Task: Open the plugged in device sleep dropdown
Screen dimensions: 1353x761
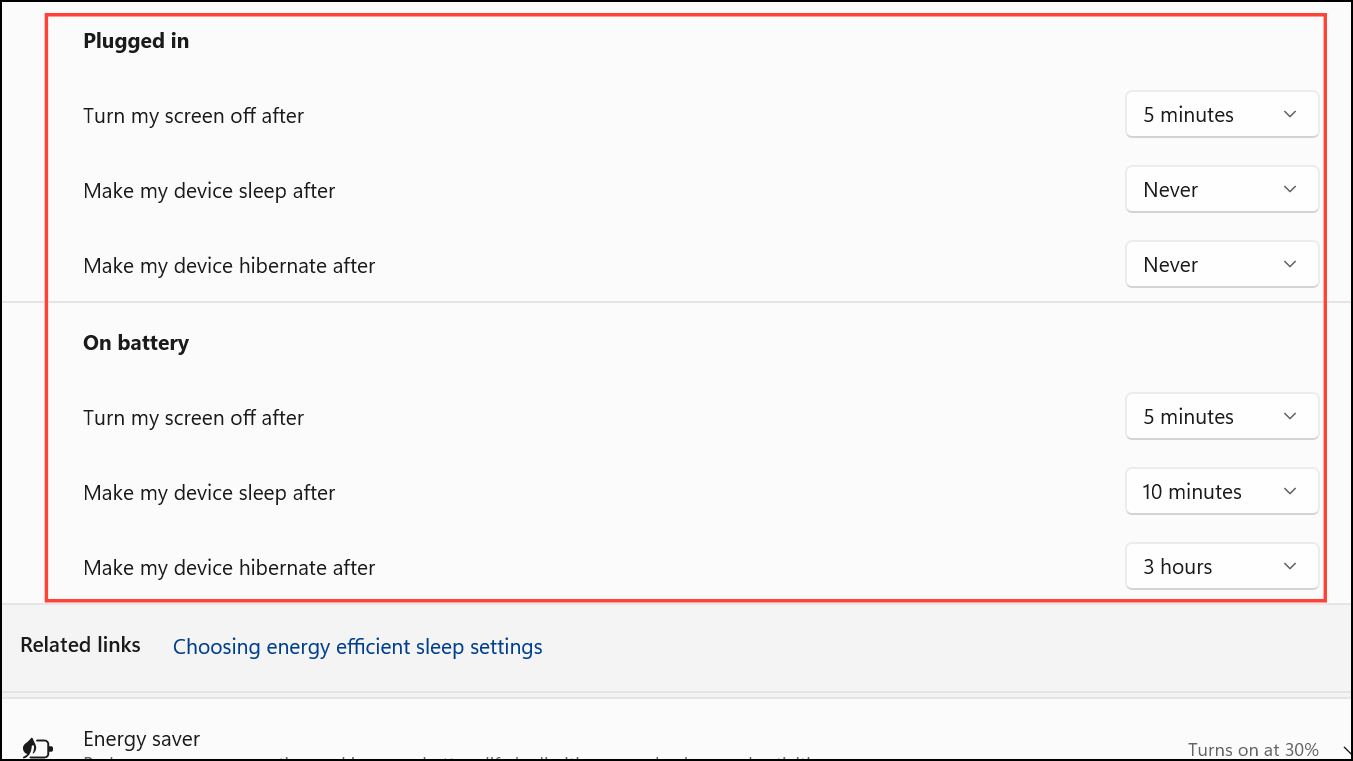Action: pyautogui.click(x=1222, y=190)
